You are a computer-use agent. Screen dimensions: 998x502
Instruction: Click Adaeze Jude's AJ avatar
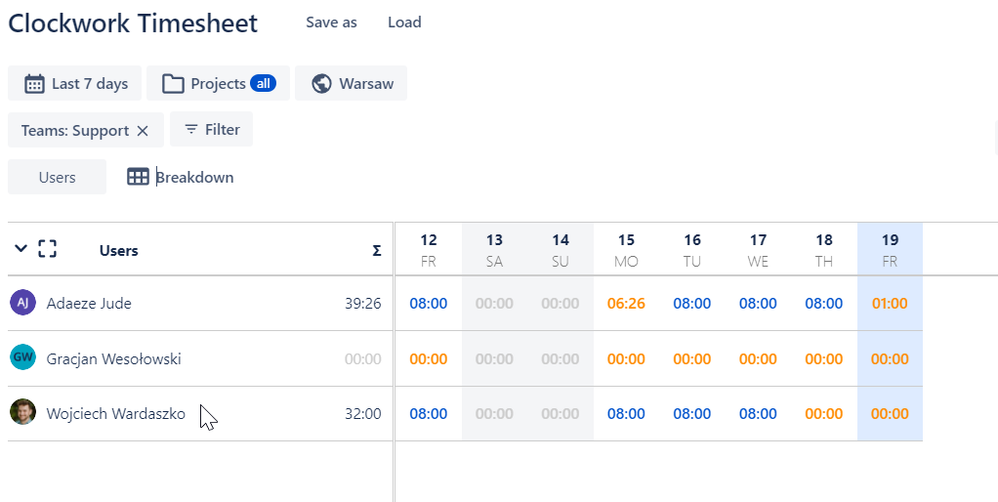(x=23, y=303)
